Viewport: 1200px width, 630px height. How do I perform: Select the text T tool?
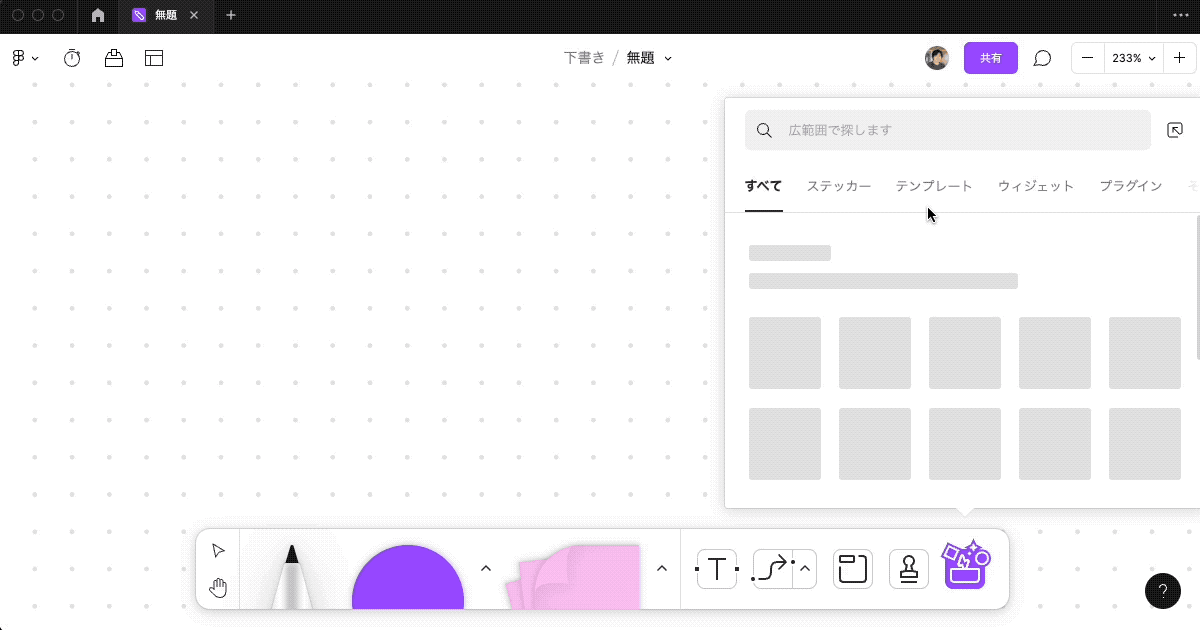(717, 569)
